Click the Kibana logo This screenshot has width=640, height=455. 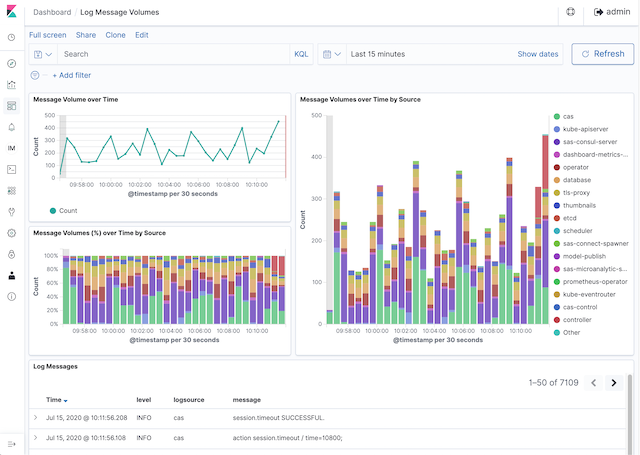tap(11, 11)
